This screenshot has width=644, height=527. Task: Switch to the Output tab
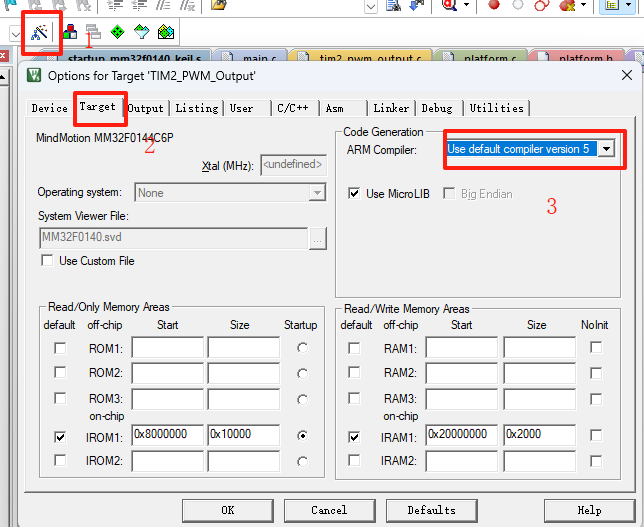[x=146, y=108]
